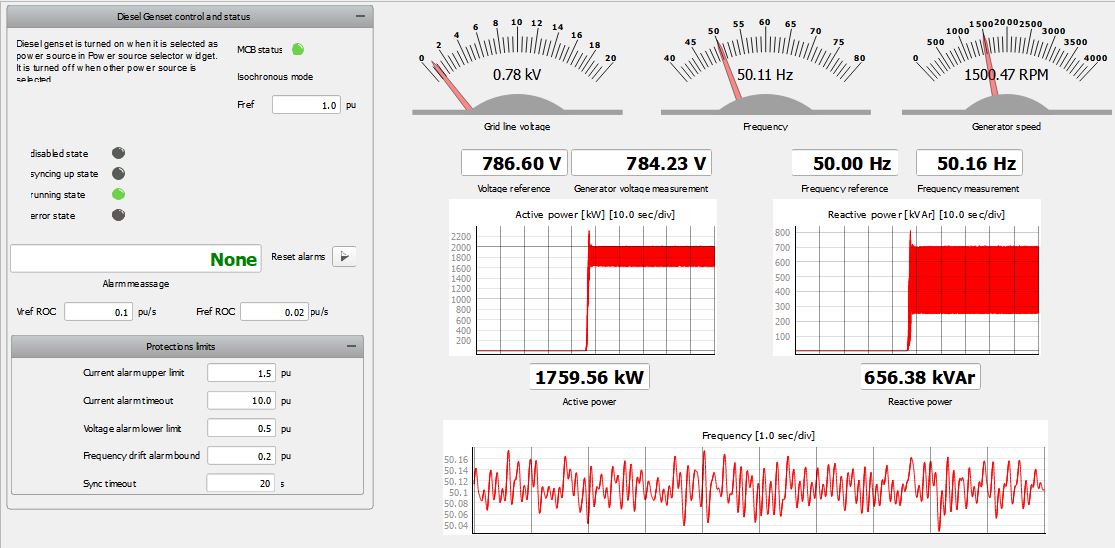Click the error state LED indicator
Image resolution: width=1115 pixels, height=548 pixels.
tap(118, 215)
